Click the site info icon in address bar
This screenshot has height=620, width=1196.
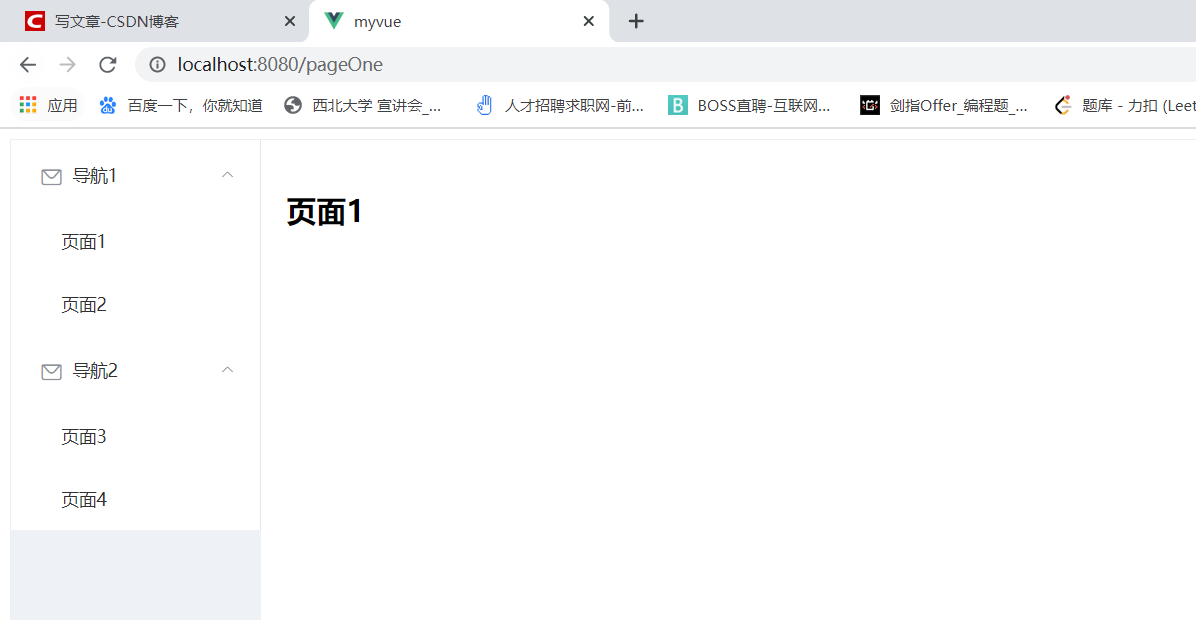[157, 65]
